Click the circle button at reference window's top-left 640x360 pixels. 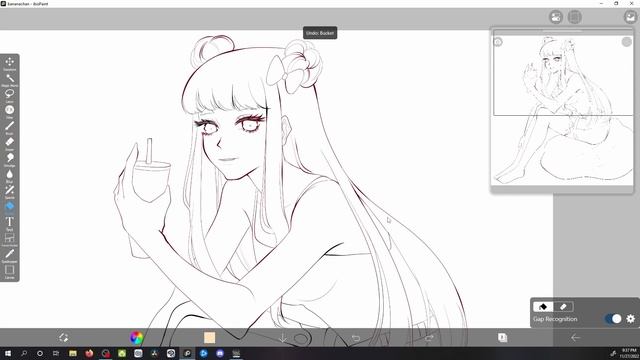click(498, 42)
